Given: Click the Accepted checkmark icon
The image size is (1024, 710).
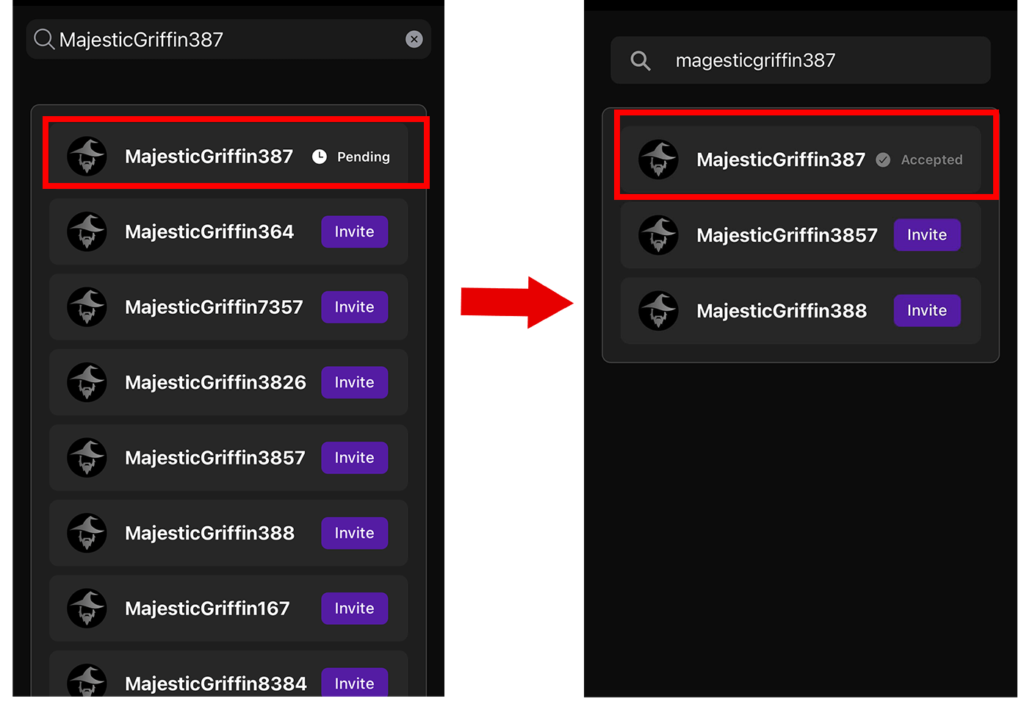Looking at the screenshot, I should 883,160.
